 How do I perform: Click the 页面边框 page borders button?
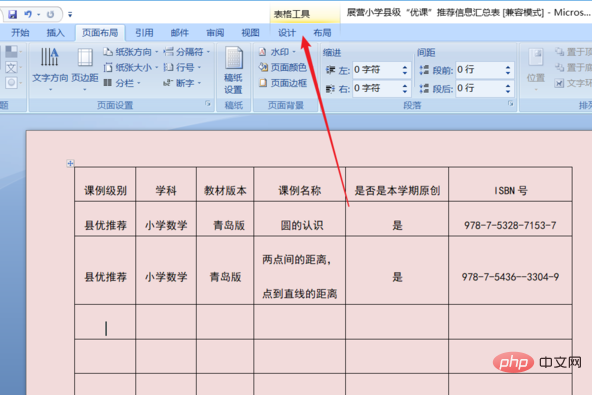[282, 83]
